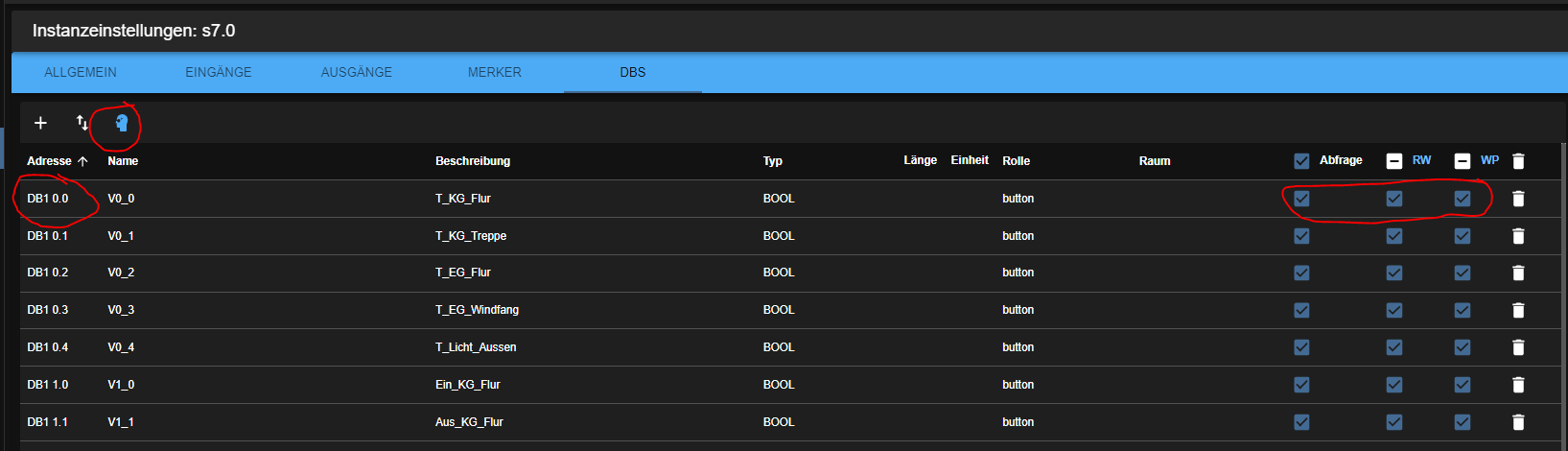Delete the T_KG_Treppe row
The width and height of the screenshot is (1568, 451).
pos(1518,236)
